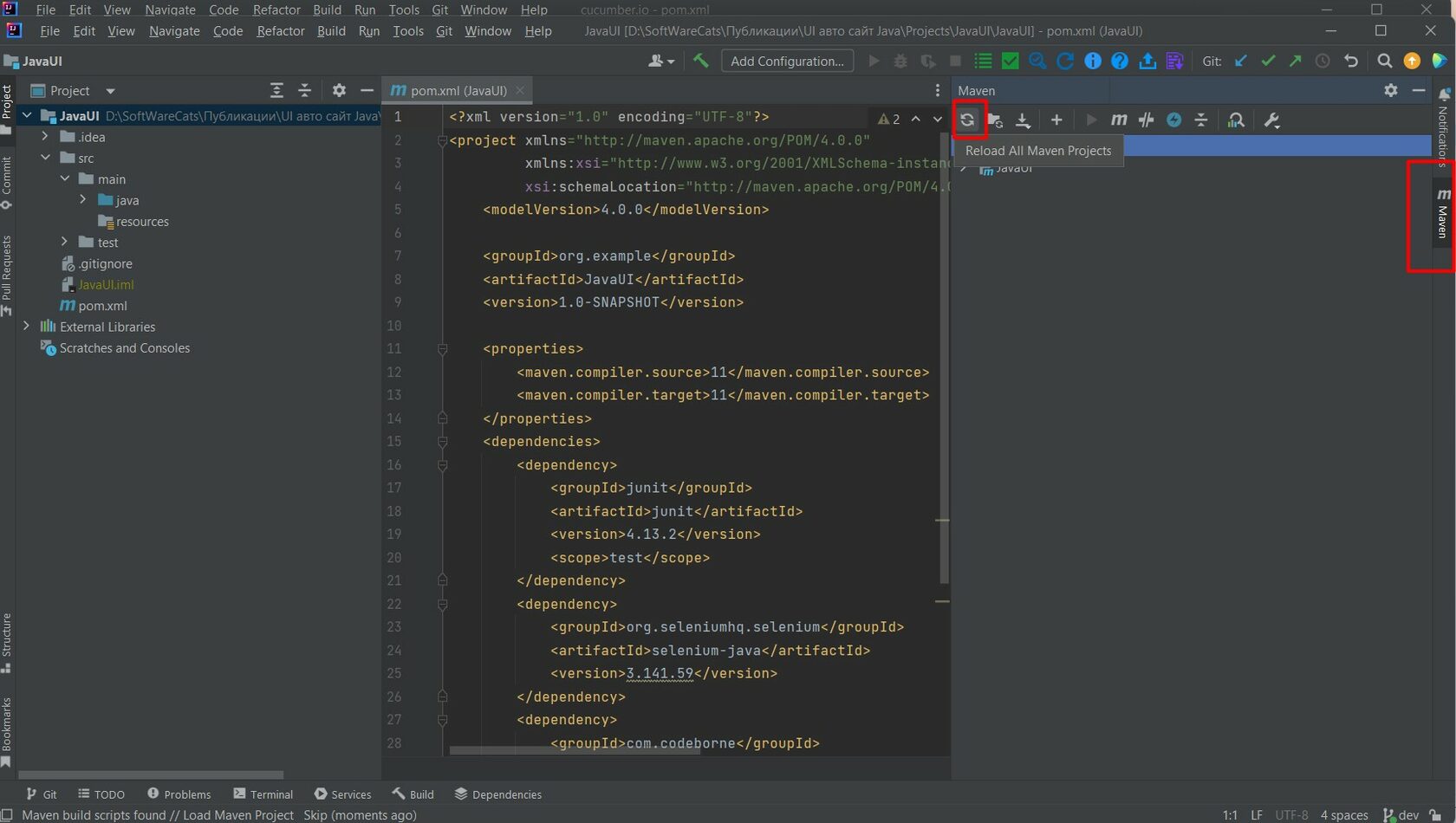Open Tools menu in front JavaUI window
The height and width of the screenshot is (823, 1456).
[407, 31]
